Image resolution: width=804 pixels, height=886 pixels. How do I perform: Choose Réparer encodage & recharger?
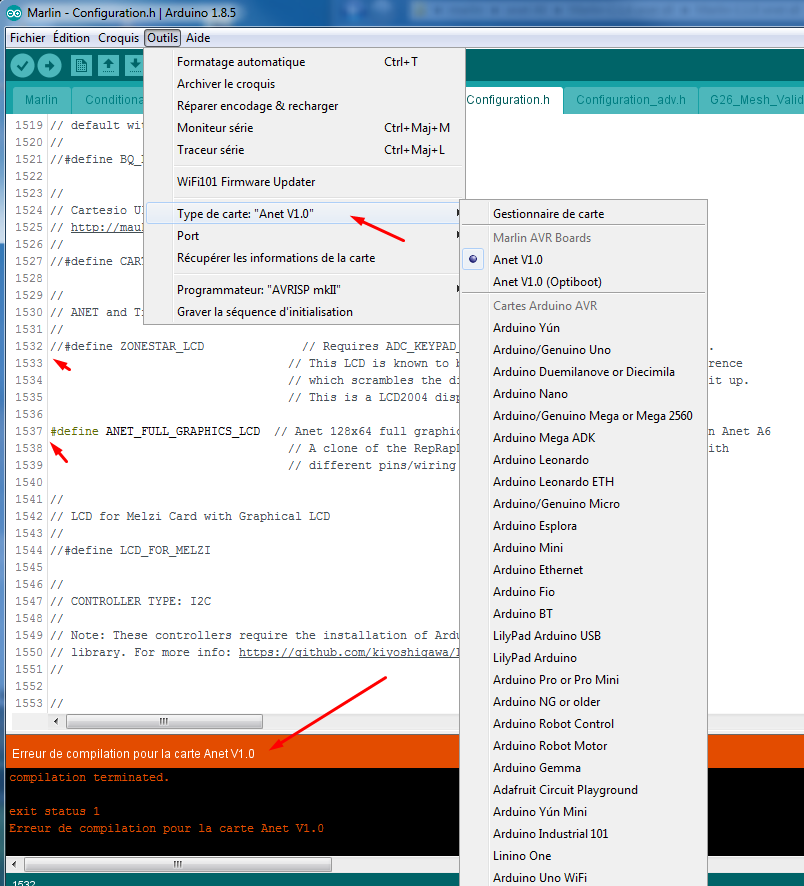[x=305, y=106]
